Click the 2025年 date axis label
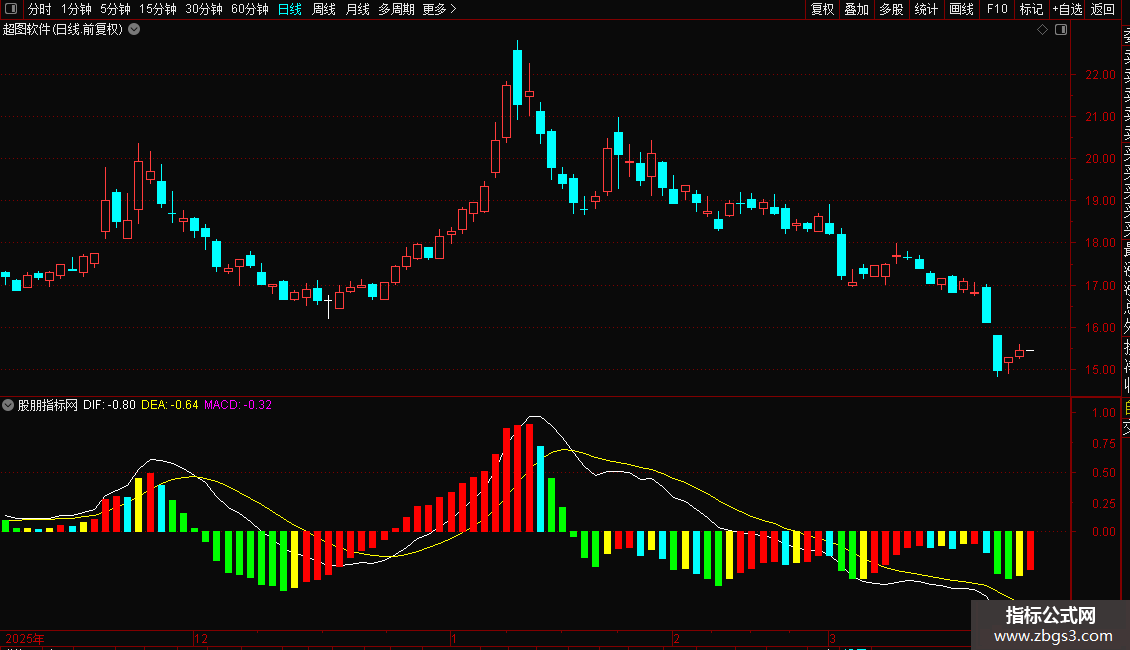Screen dimensions: 1130x650 [25, 638]
